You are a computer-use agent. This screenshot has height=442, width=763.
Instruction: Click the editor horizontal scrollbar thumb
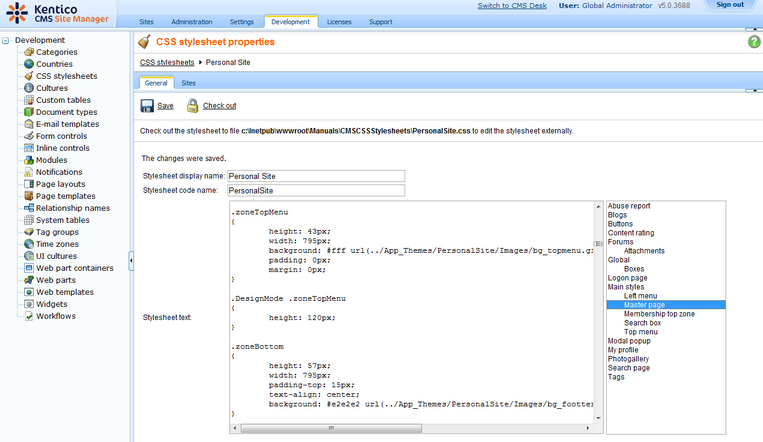331,428
